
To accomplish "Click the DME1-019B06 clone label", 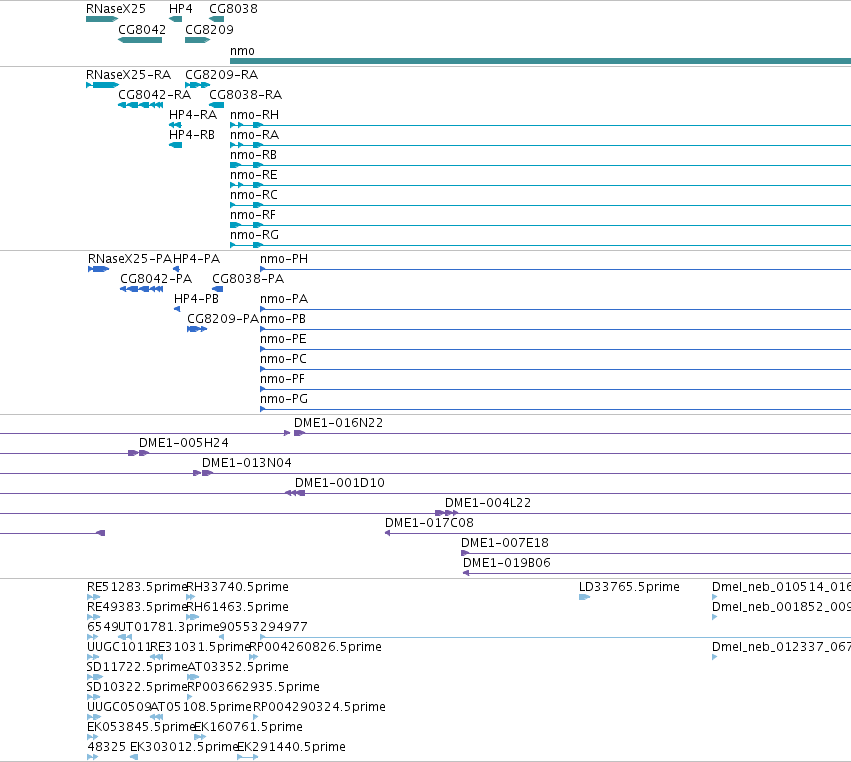I will pyautogui.click(x=507, y=563).
